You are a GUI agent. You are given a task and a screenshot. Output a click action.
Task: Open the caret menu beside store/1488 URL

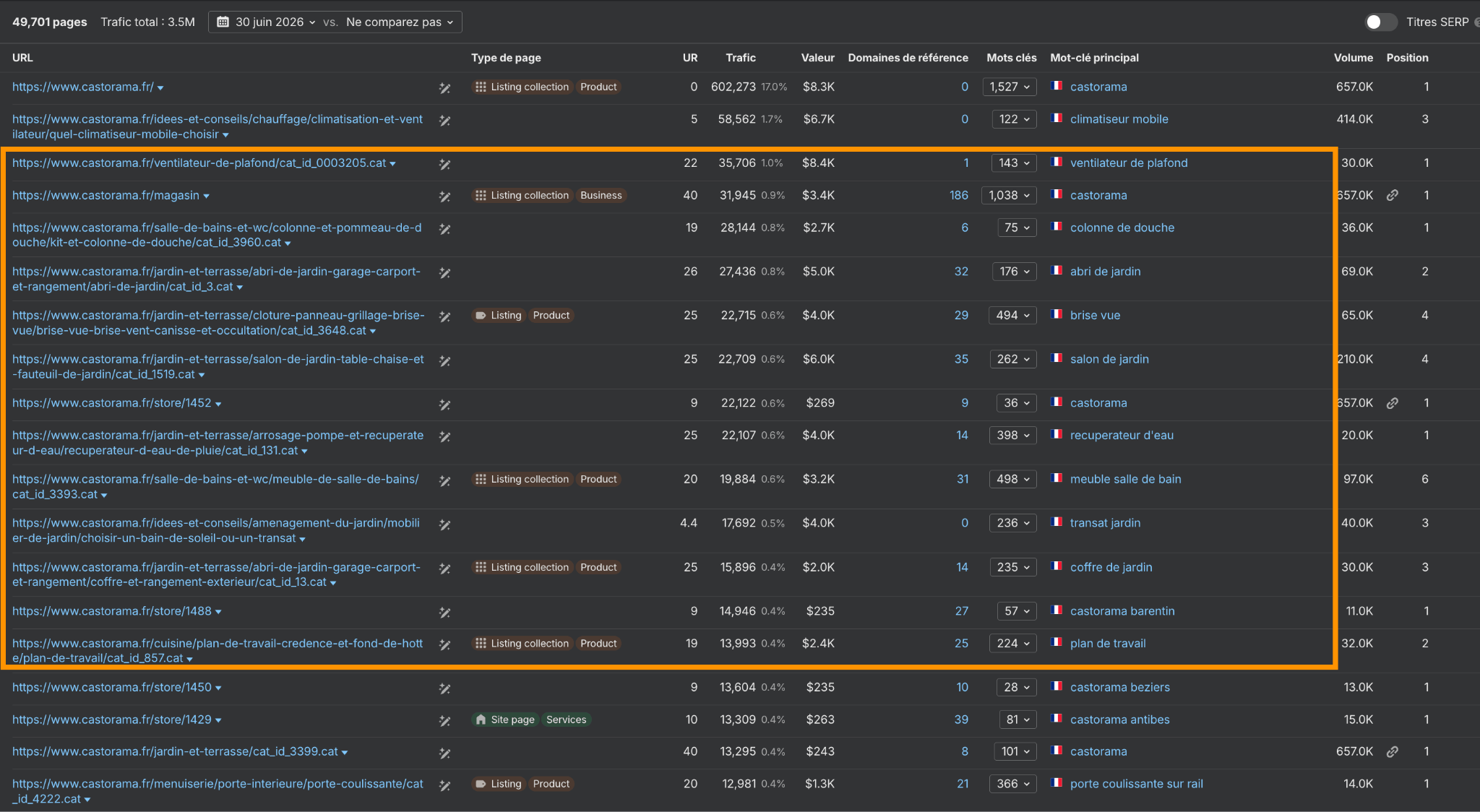(218, 613)
